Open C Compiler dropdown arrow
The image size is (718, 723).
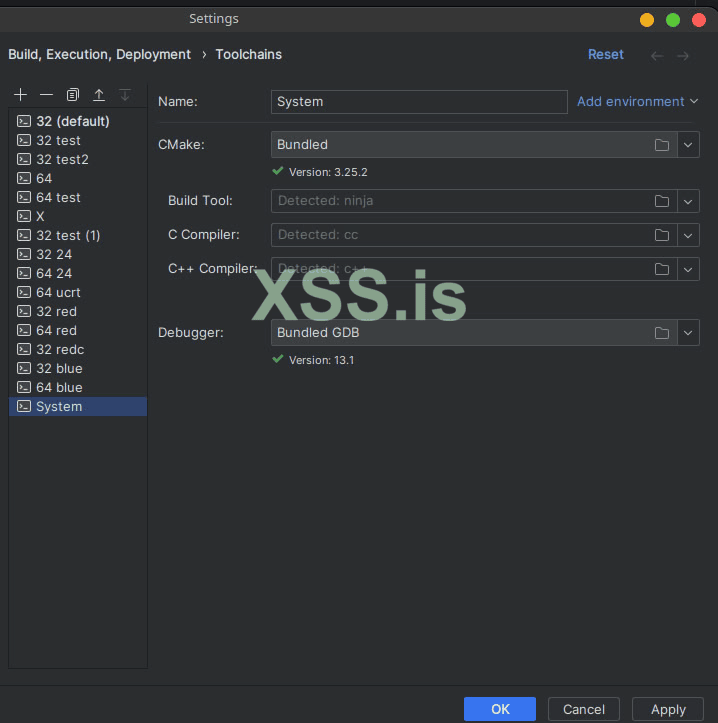pos(688,235)
